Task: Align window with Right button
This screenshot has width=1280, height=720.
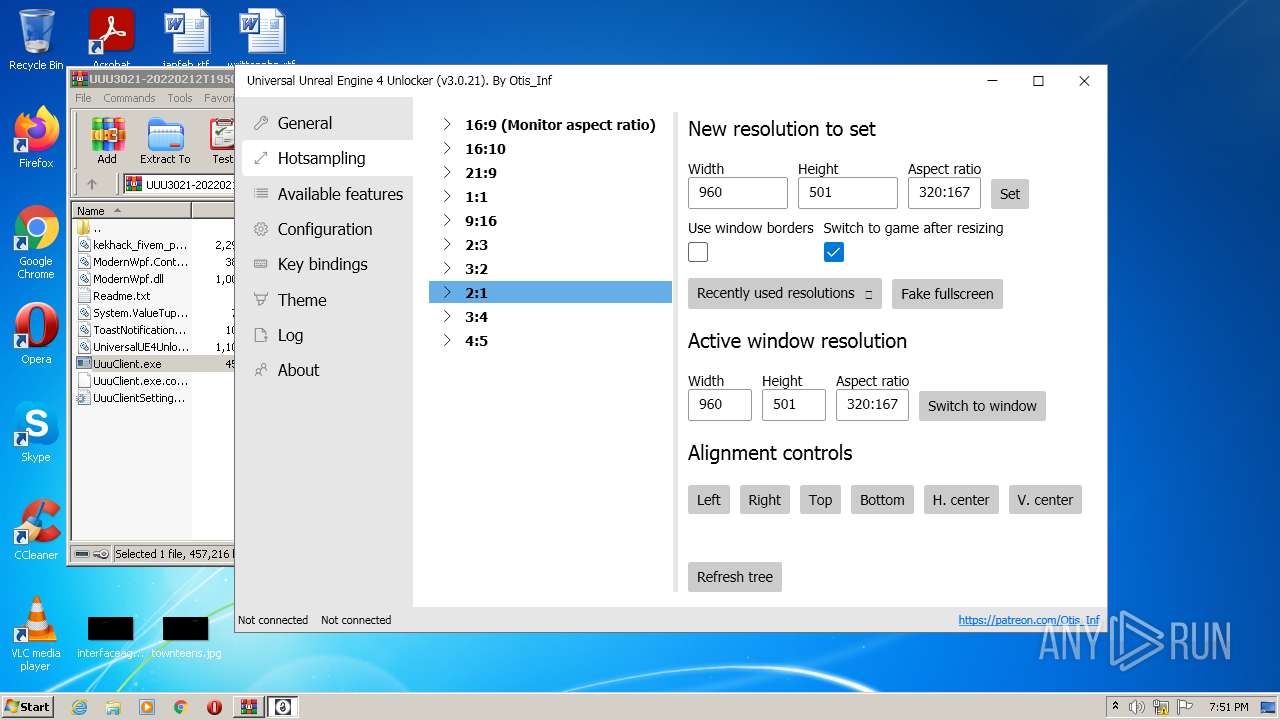Action: tap(765, 500)
